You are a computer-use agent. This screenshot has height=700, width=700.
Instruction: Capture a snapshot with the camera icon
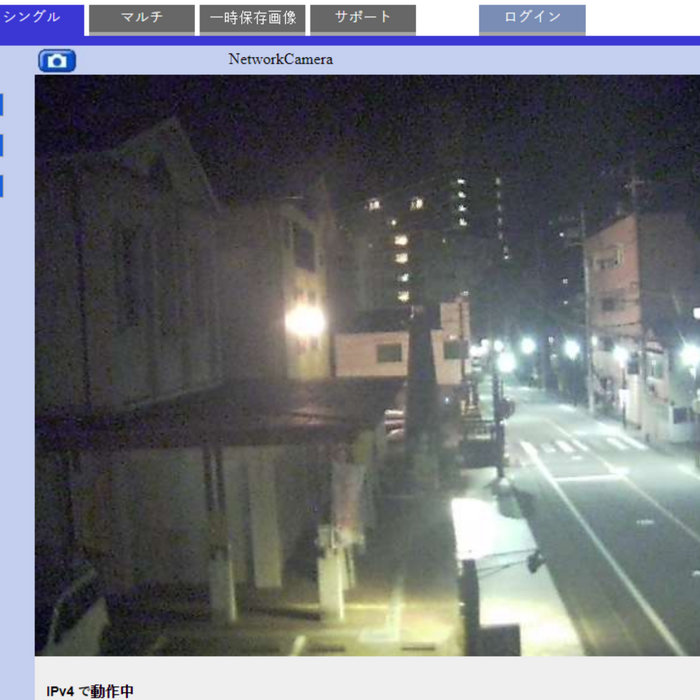(57, 61)
